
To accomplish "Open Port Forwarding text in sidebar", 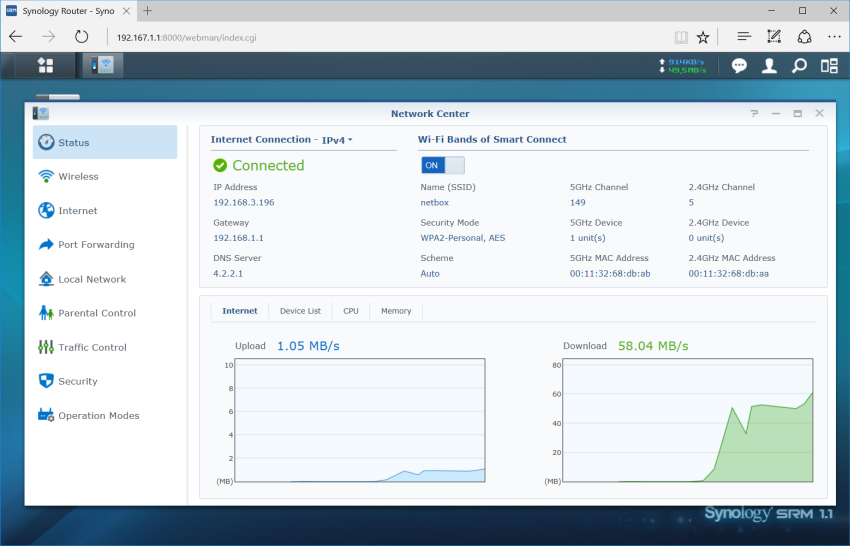I will 96,245.
